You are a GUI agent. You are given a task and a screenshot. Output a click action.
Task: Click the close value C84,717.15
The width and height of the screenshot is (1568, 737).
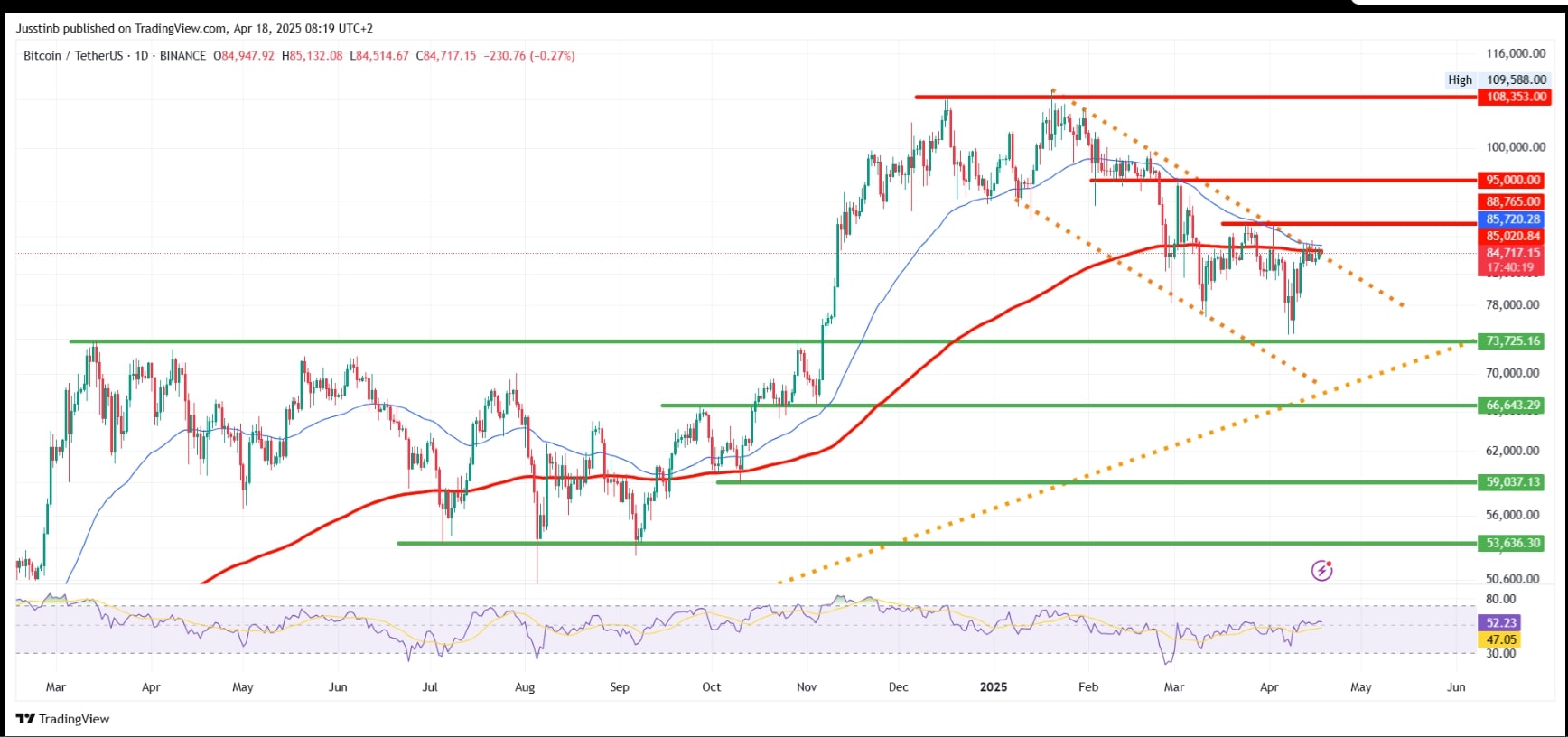pyautogui.click(x=446, y=56)
